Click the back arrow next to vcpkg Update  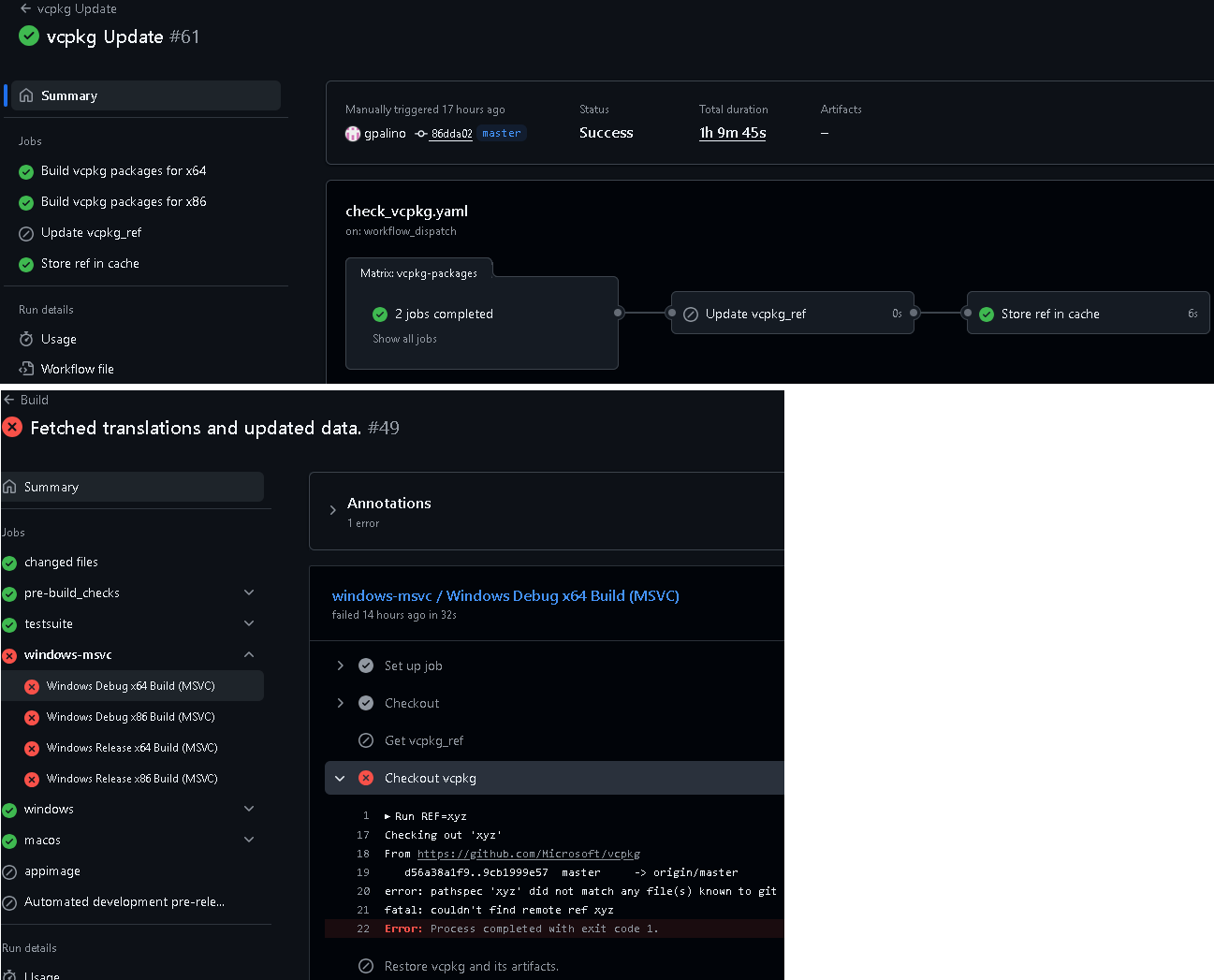tap(25, 8)
